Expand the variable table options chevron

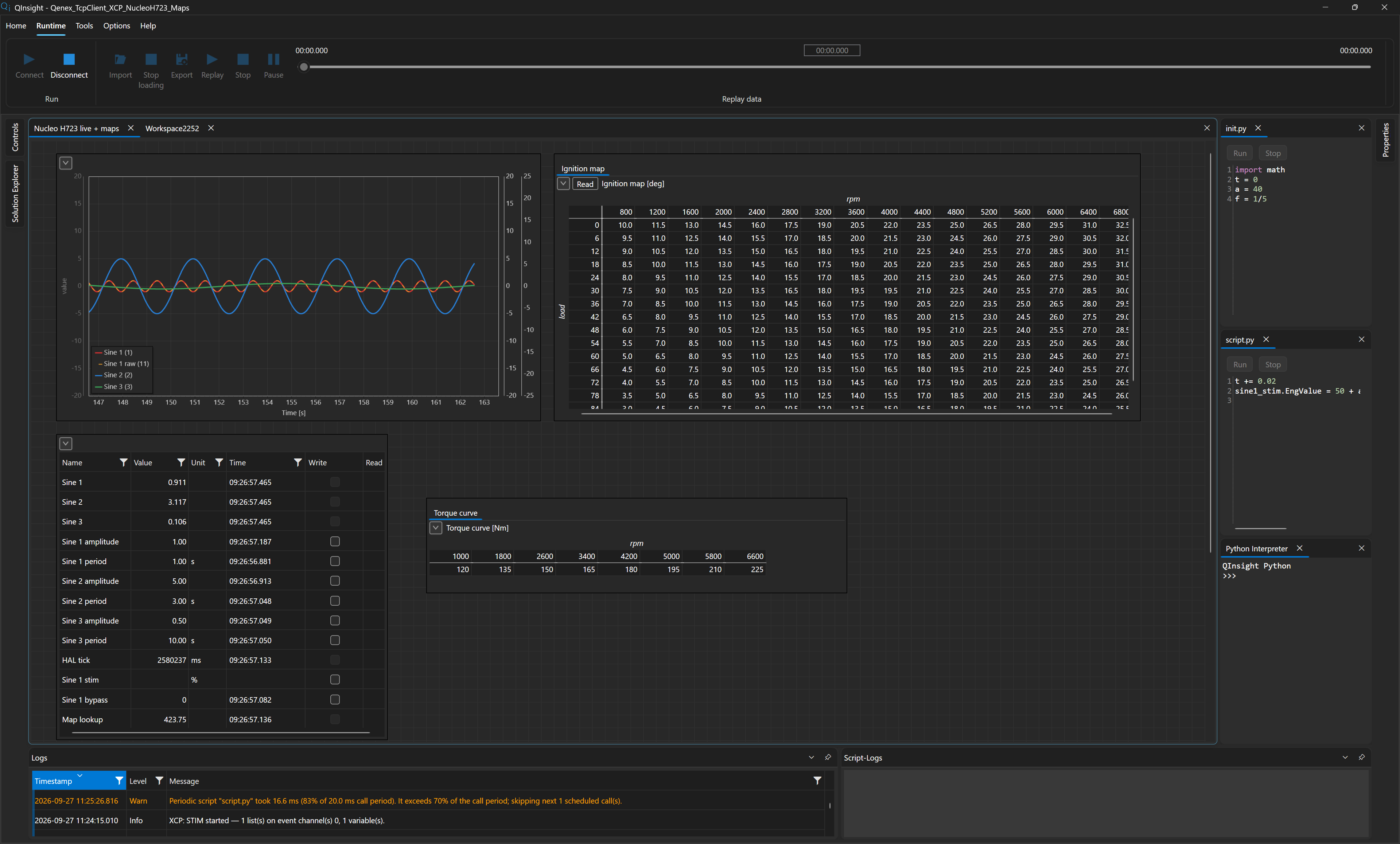tap(66, 444)
